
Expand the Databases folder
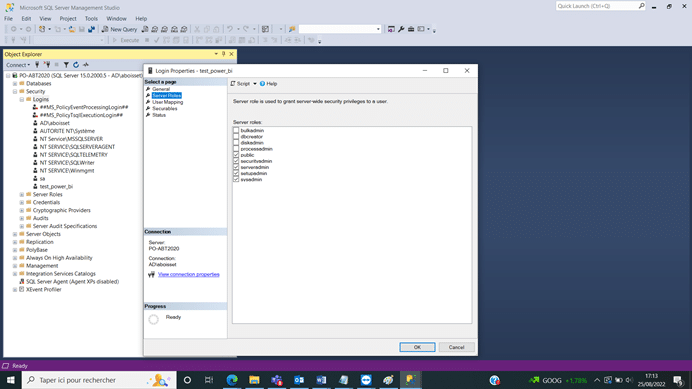point(15,83)
